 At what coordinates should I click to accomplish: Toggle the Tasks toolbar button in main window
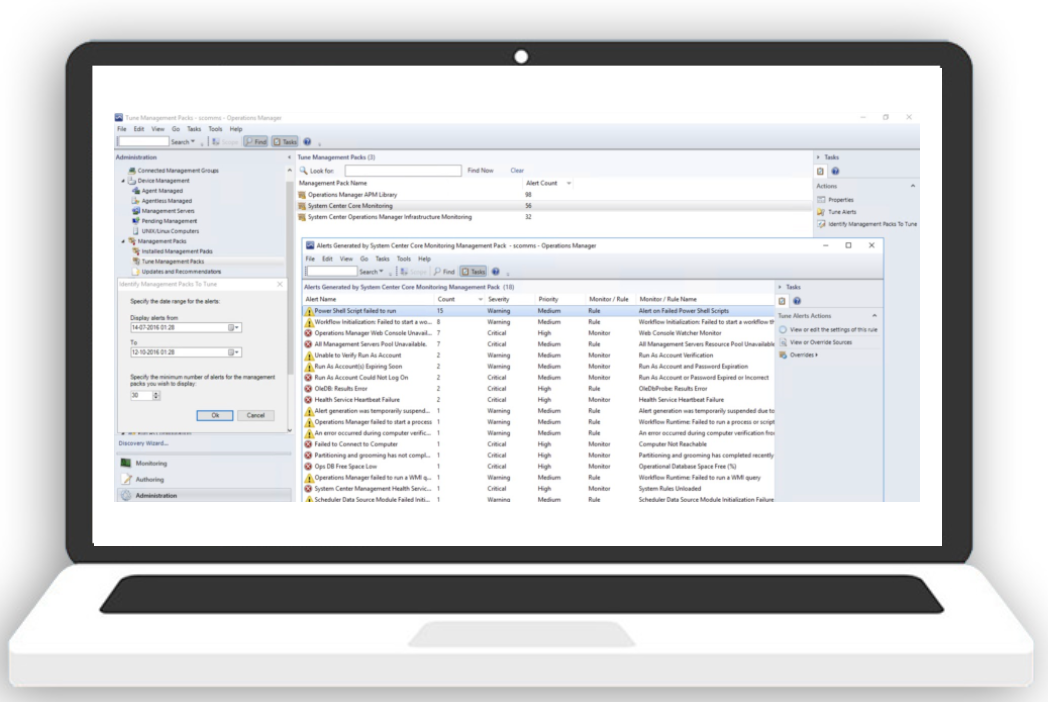[285, 142]
